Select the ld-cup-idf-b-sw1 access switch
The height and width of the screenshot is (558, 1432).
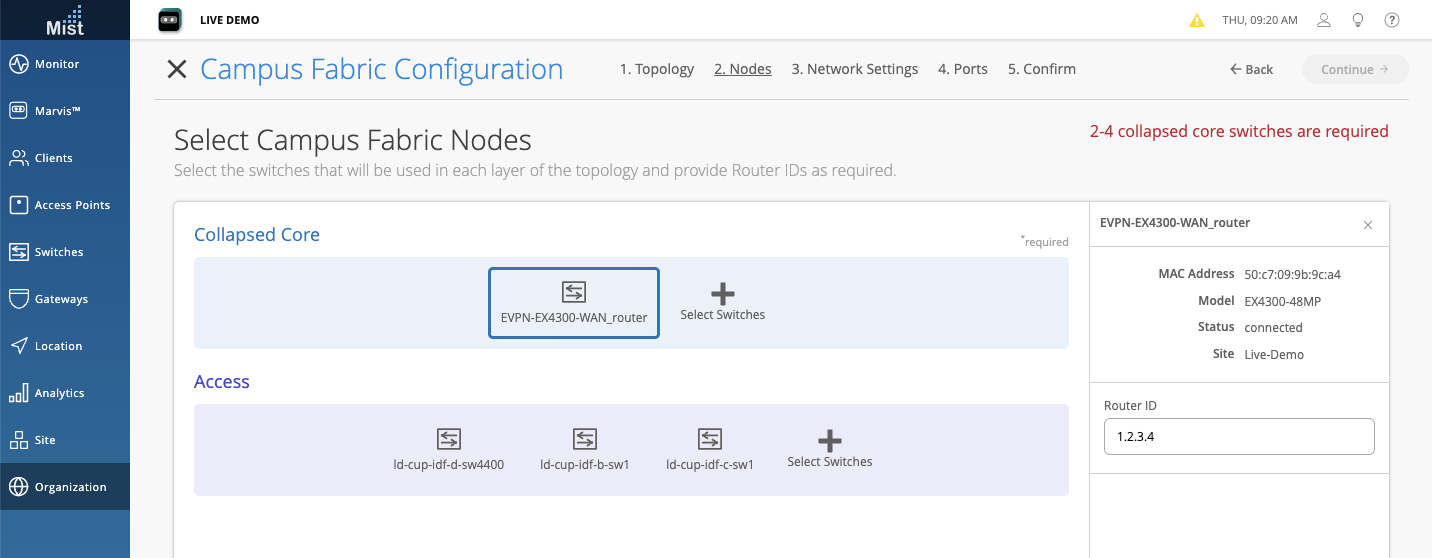click(584, 449)
